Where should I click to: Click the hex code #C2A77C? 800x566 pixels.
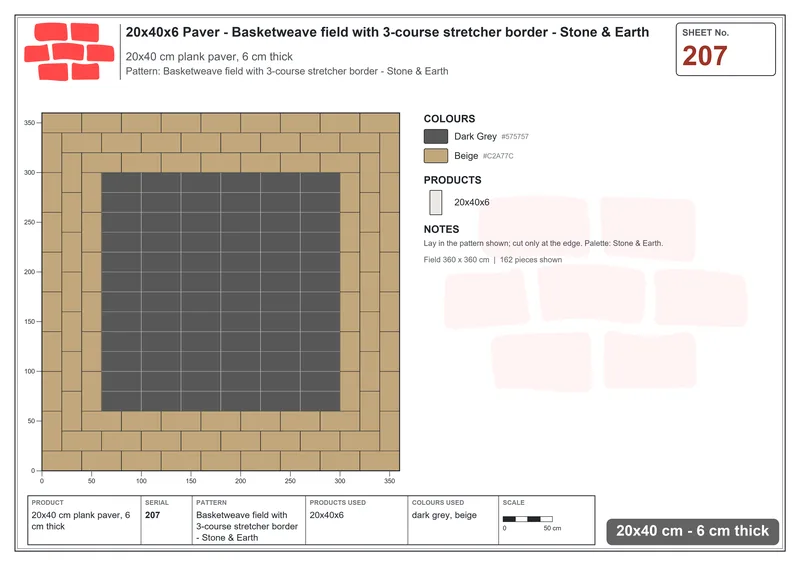[x=498, y=156]
